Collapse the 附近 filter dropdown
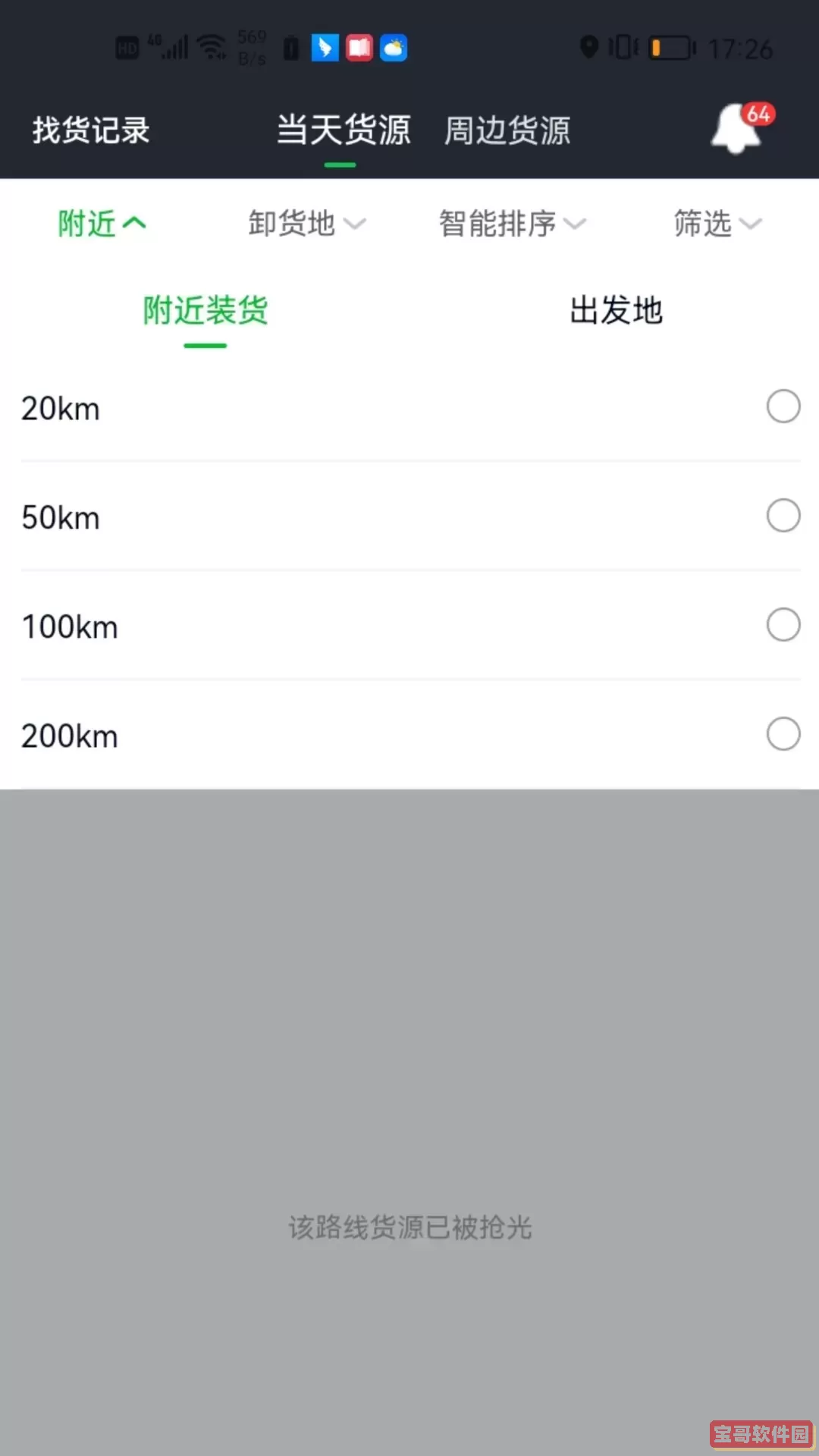Viewport: 819px width, 1456px height. click(102, 224)
